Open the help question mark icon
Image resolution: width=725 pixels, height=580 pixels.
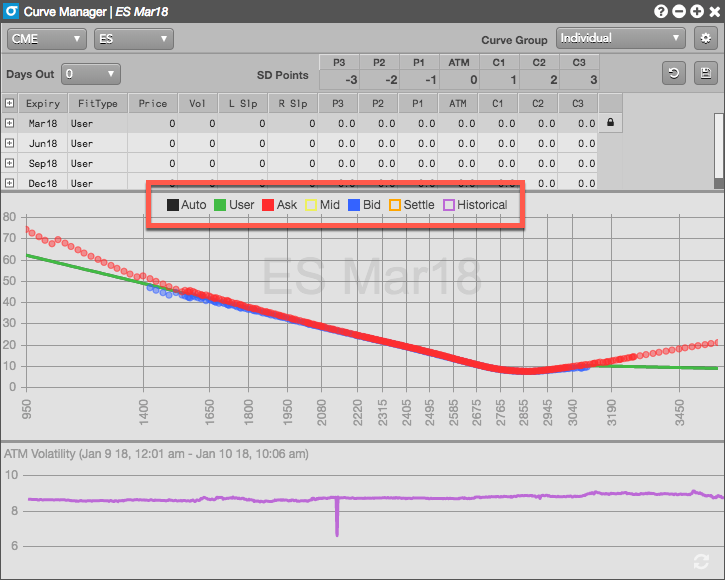pos(661,12)
